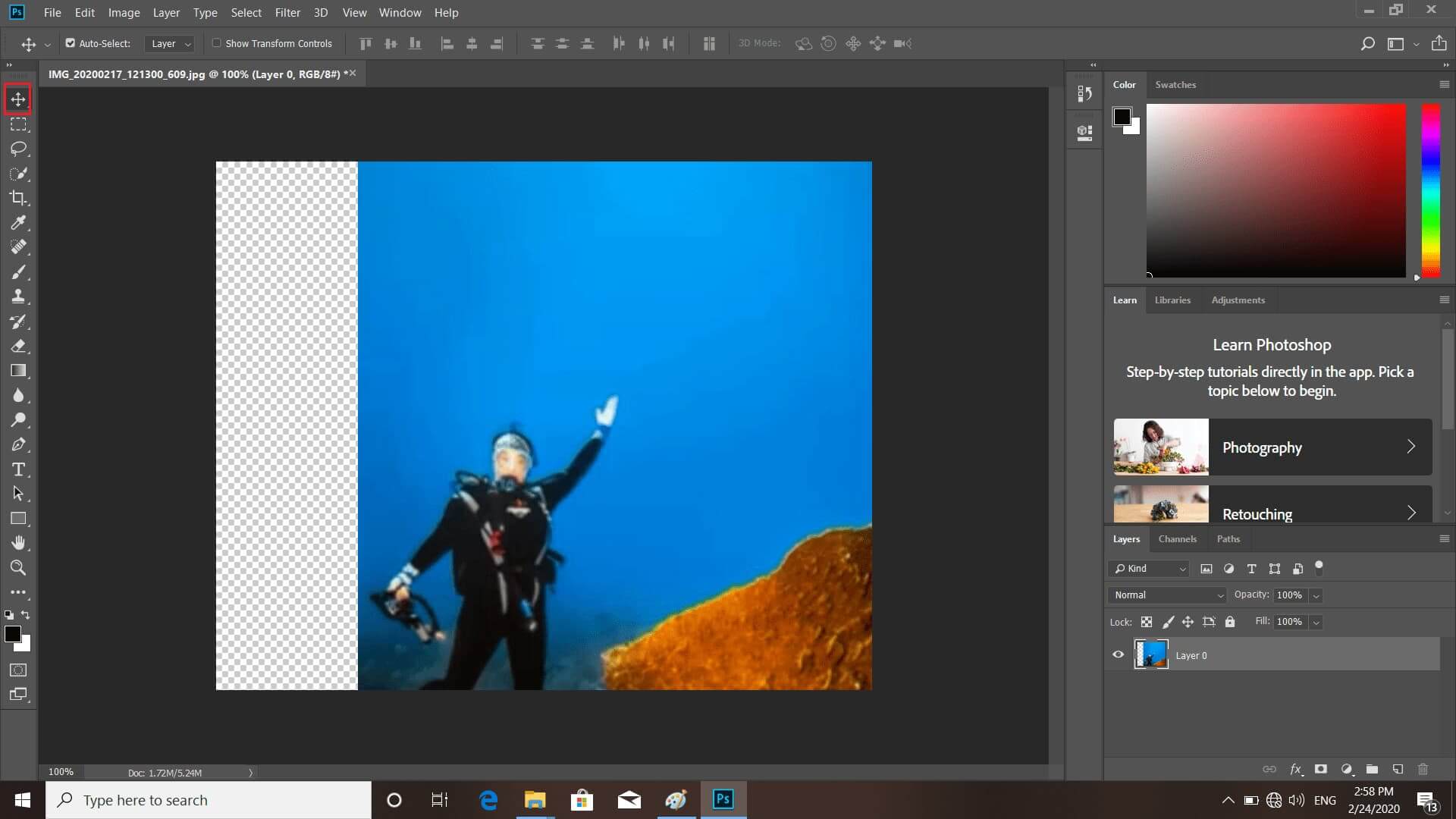This screenshot has height=819, width=1456.
Task: Click the hue spectrum slider
Action: click(x=1430, y=190)
